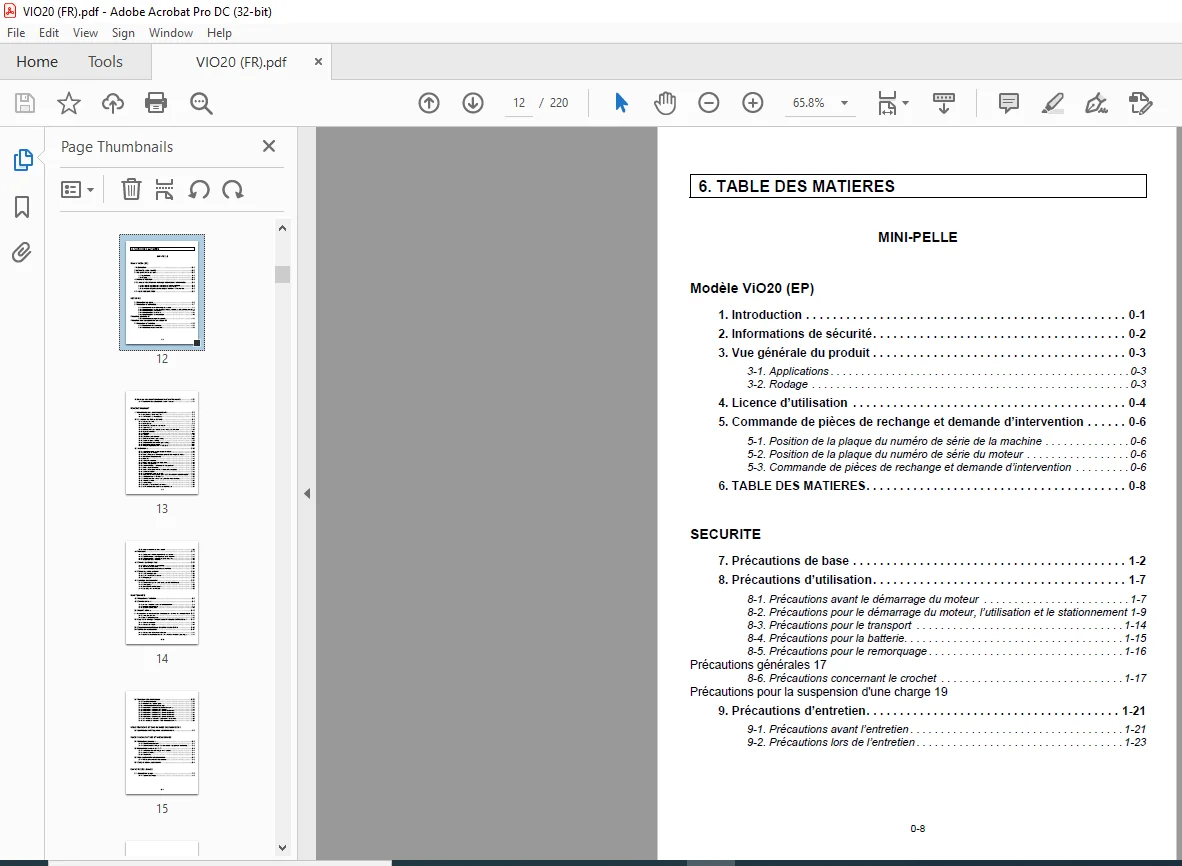Screen dimensions: 1182x866
Task: Select page 12 thumbnail
Action: pyautogui.click(x=162, y=292)
